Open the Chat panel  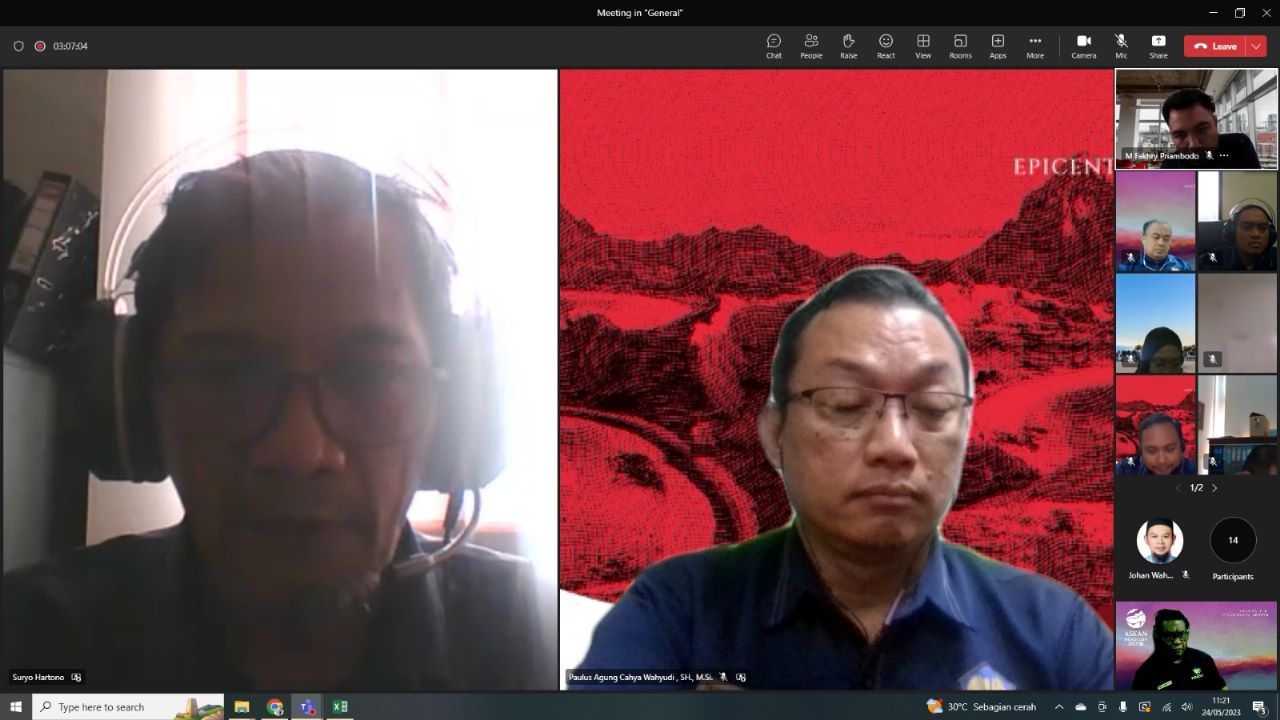[773, 46]
